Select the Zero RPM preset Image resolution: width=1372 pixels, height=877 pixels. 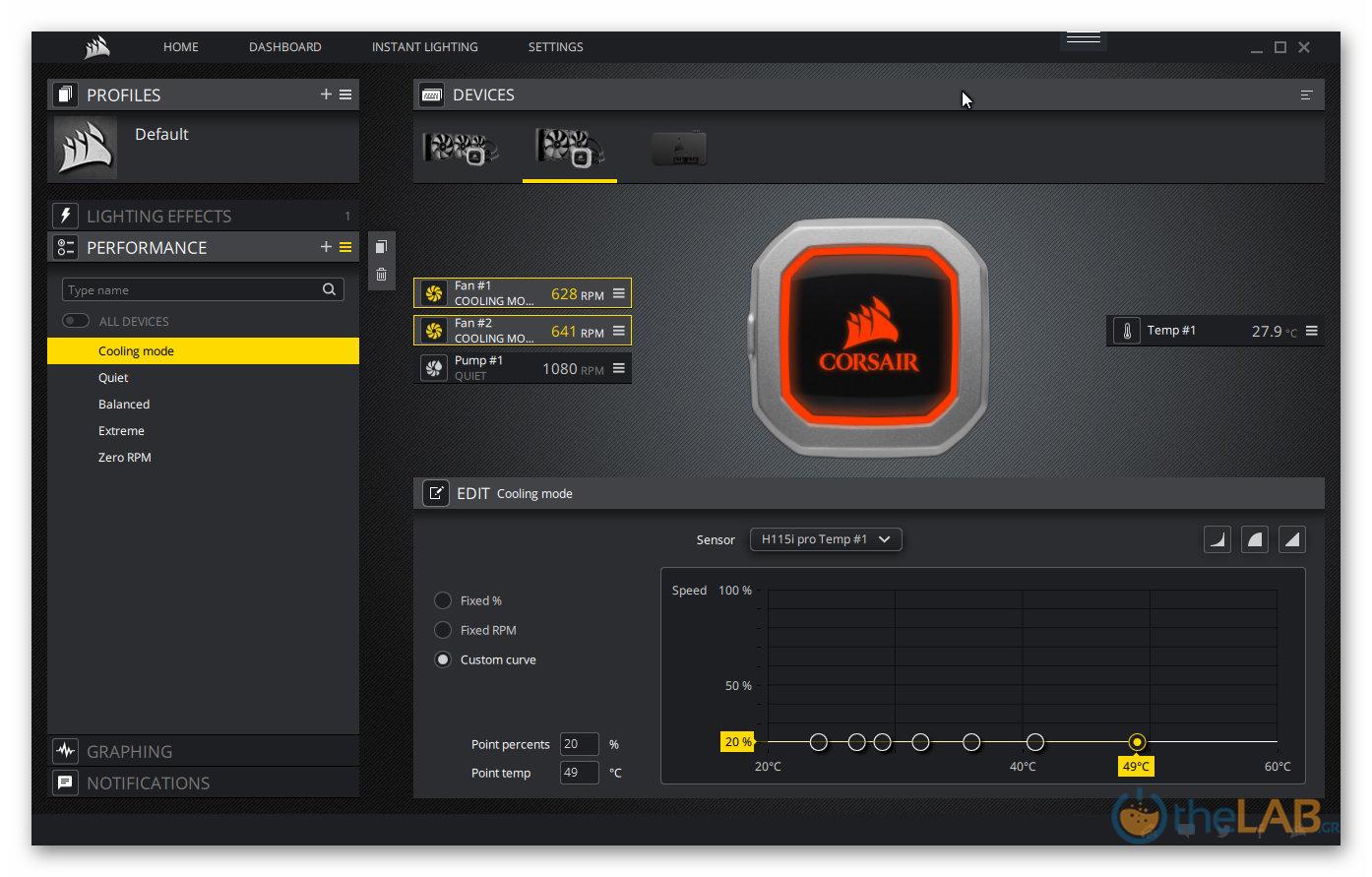pyautogui.click(x=203, y=457)
